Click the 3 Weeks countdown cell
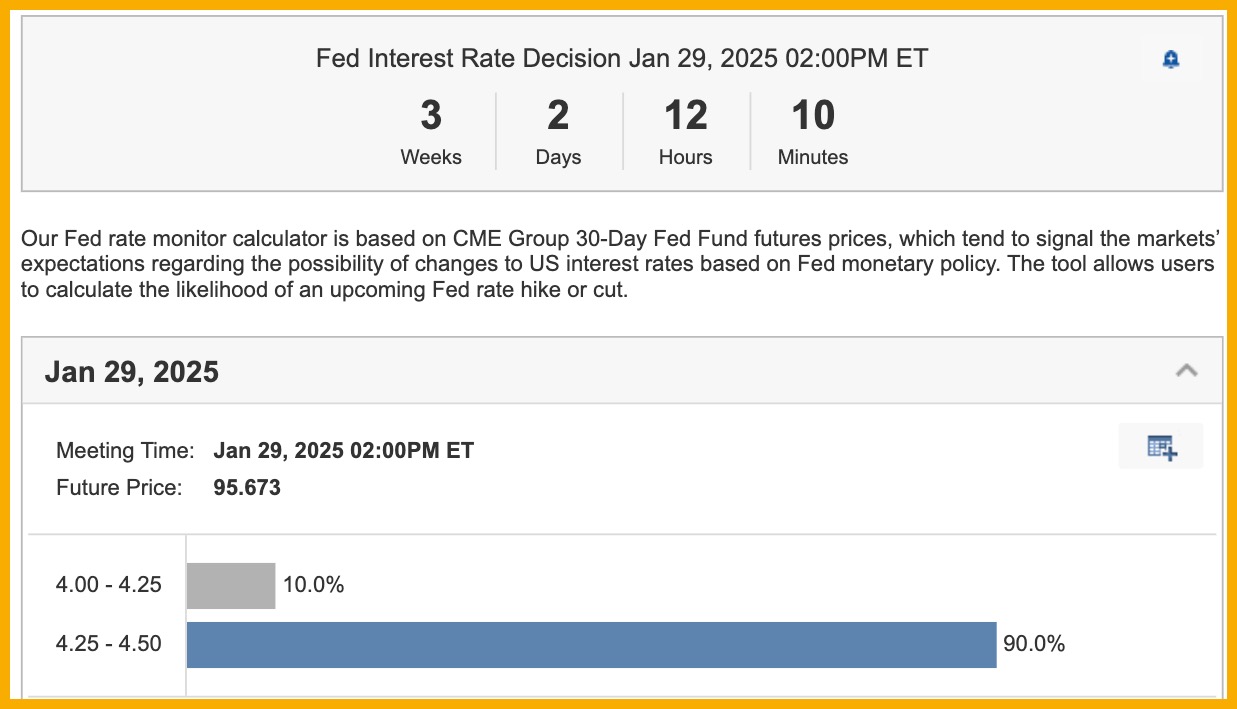 [x=431, y=132]
